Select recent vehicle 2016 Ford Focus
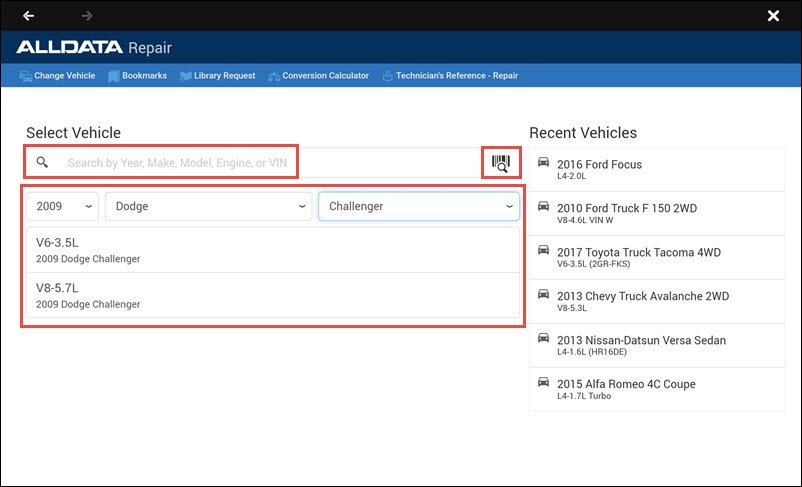 click(657, 170)
